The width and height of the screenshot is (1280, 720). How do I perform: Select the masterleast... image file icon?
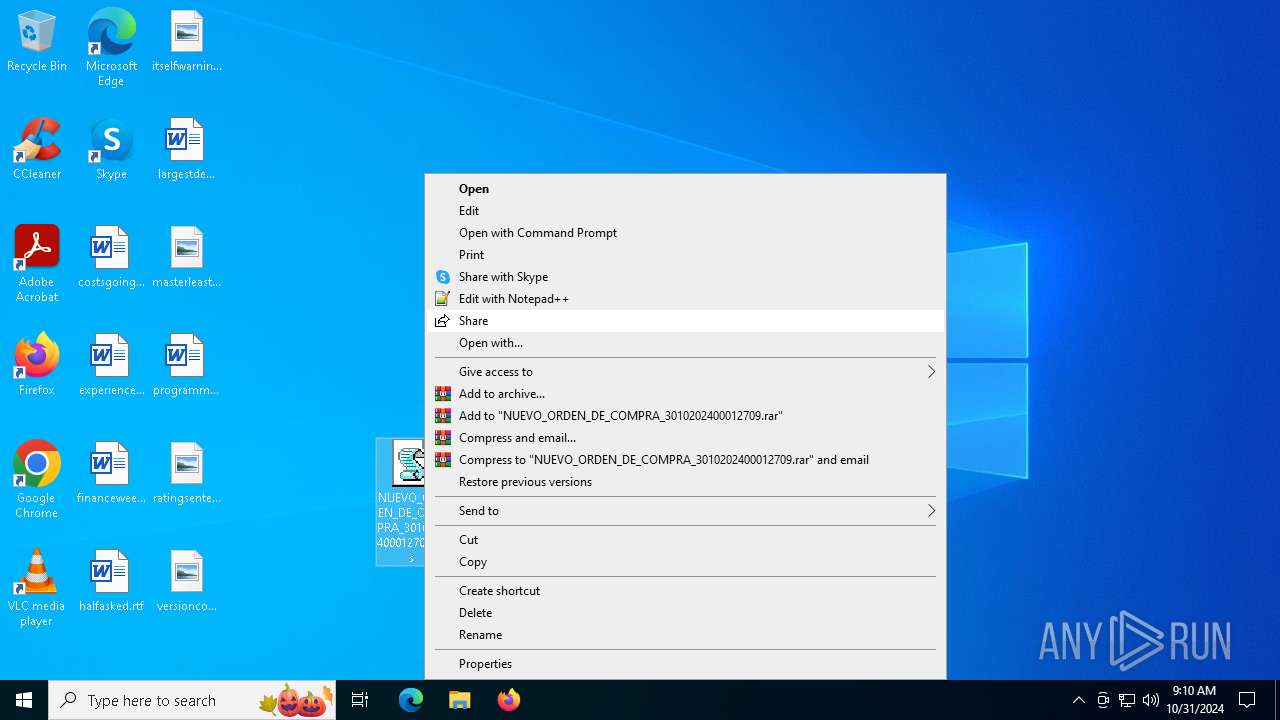186,258
